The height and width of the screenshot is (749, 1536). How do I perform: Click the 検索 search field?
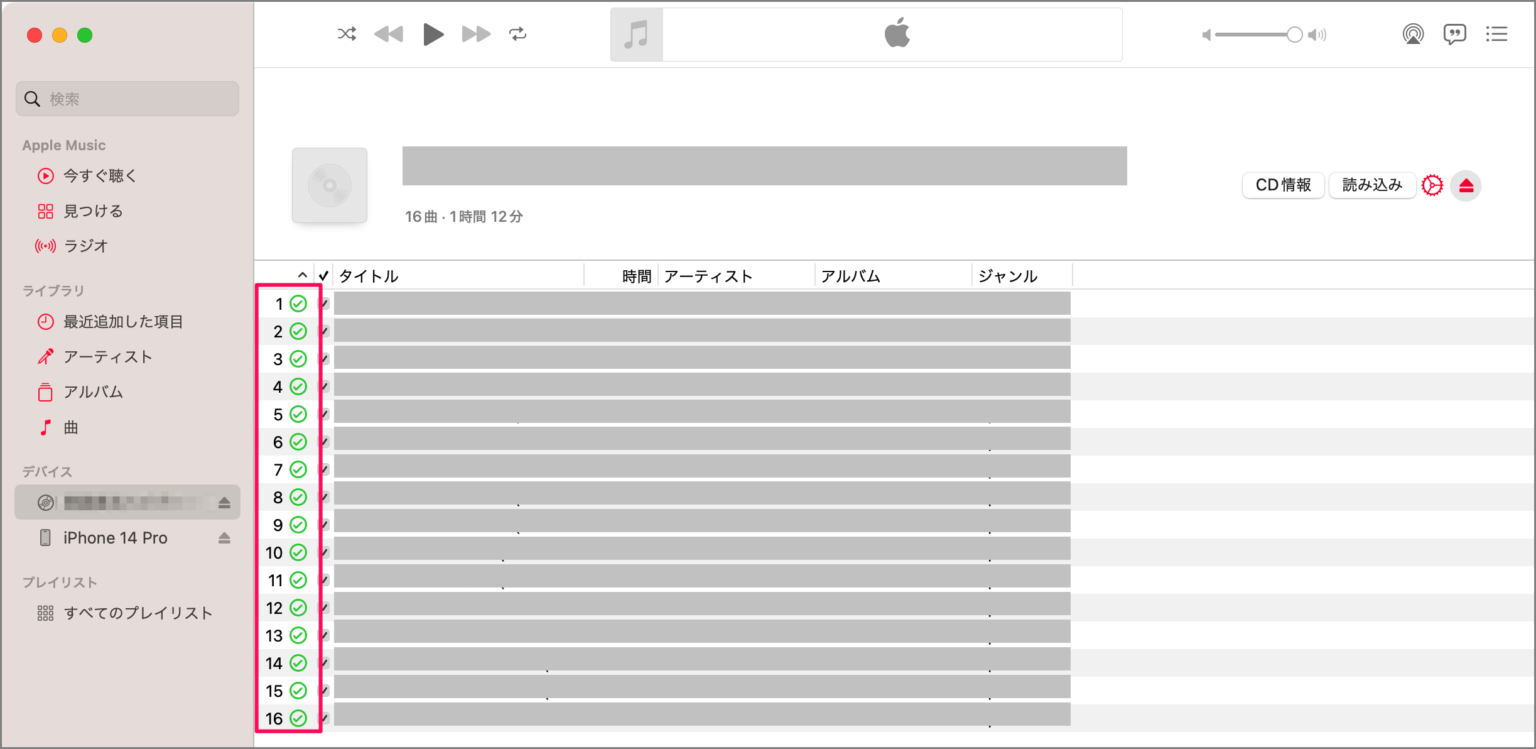(x=127, y=98)
